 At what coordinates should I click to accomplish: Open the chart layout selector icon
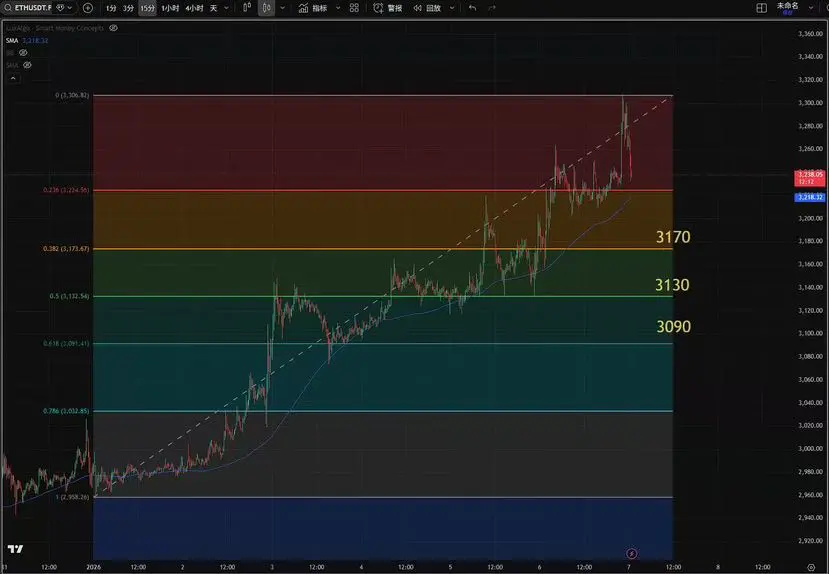761,8
